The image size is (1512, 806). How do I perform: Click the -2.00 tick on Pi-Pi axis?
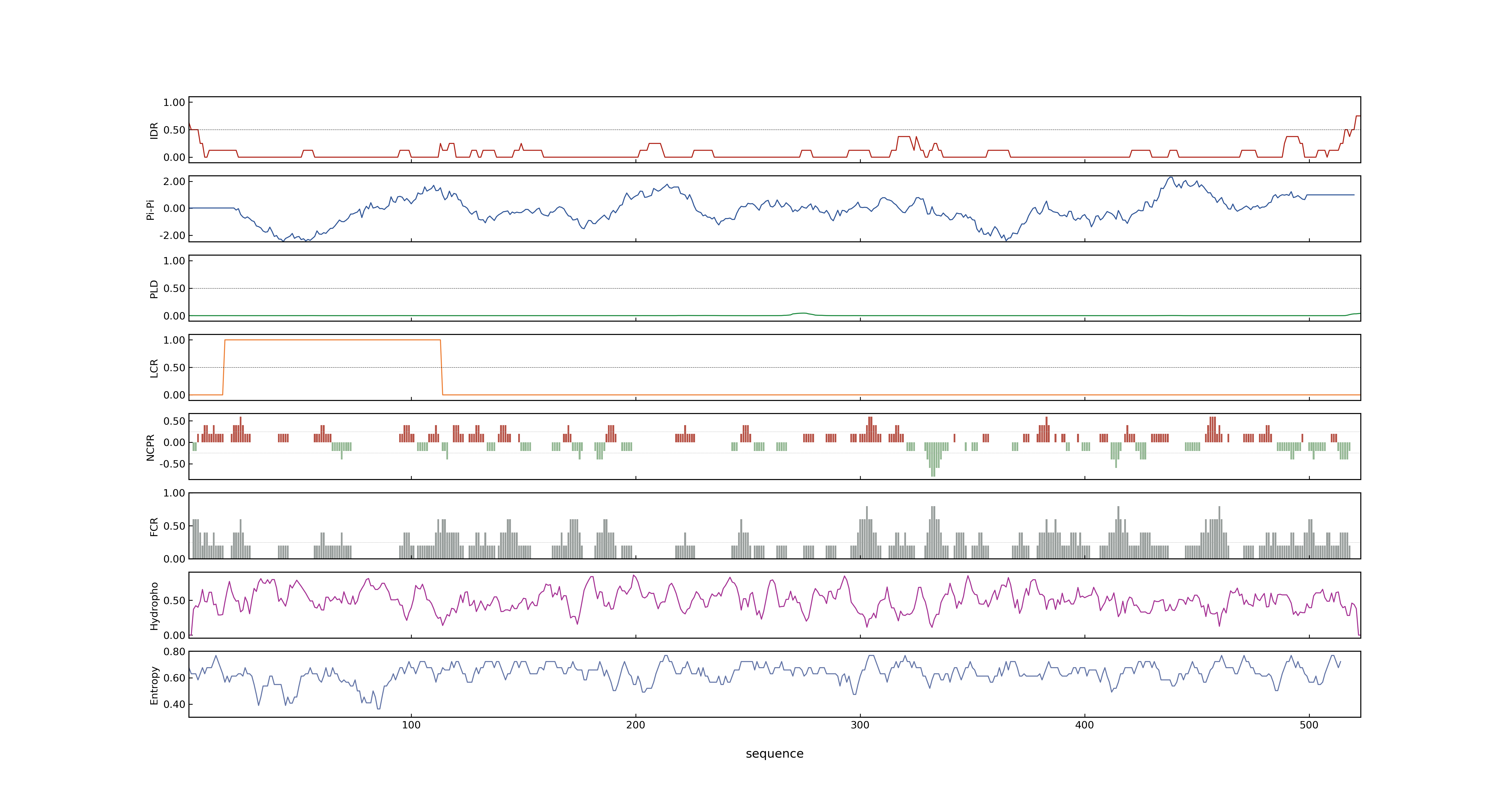point(172,235)
